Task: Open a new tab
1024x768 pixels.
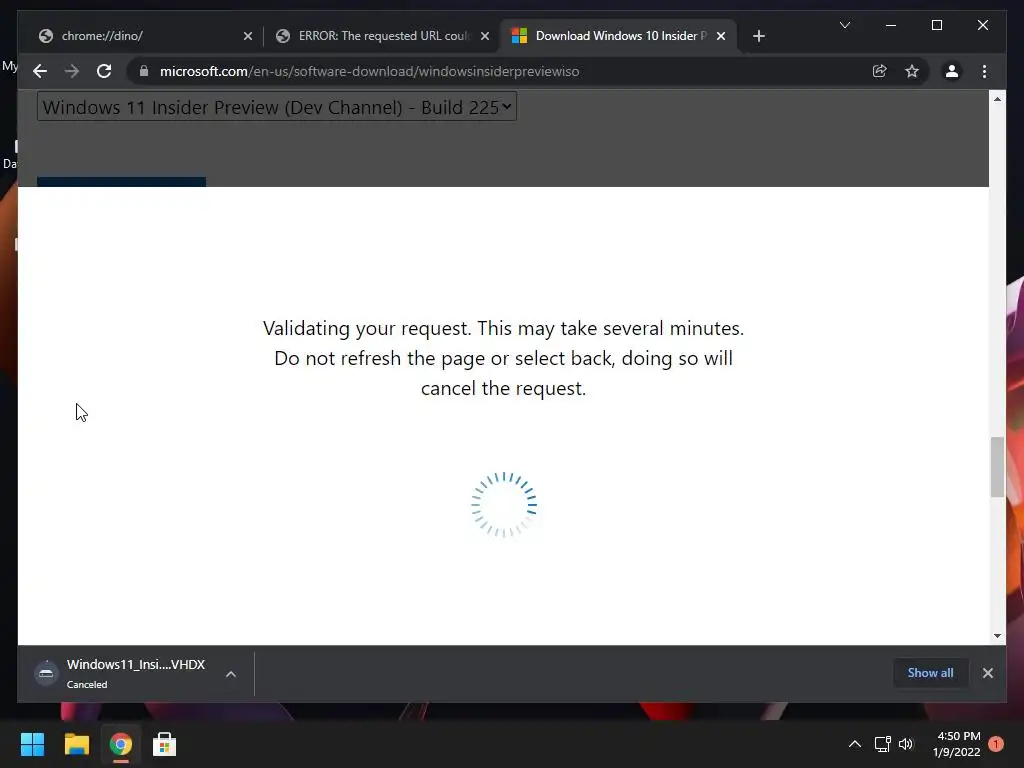Action: [x=758, y=36]
